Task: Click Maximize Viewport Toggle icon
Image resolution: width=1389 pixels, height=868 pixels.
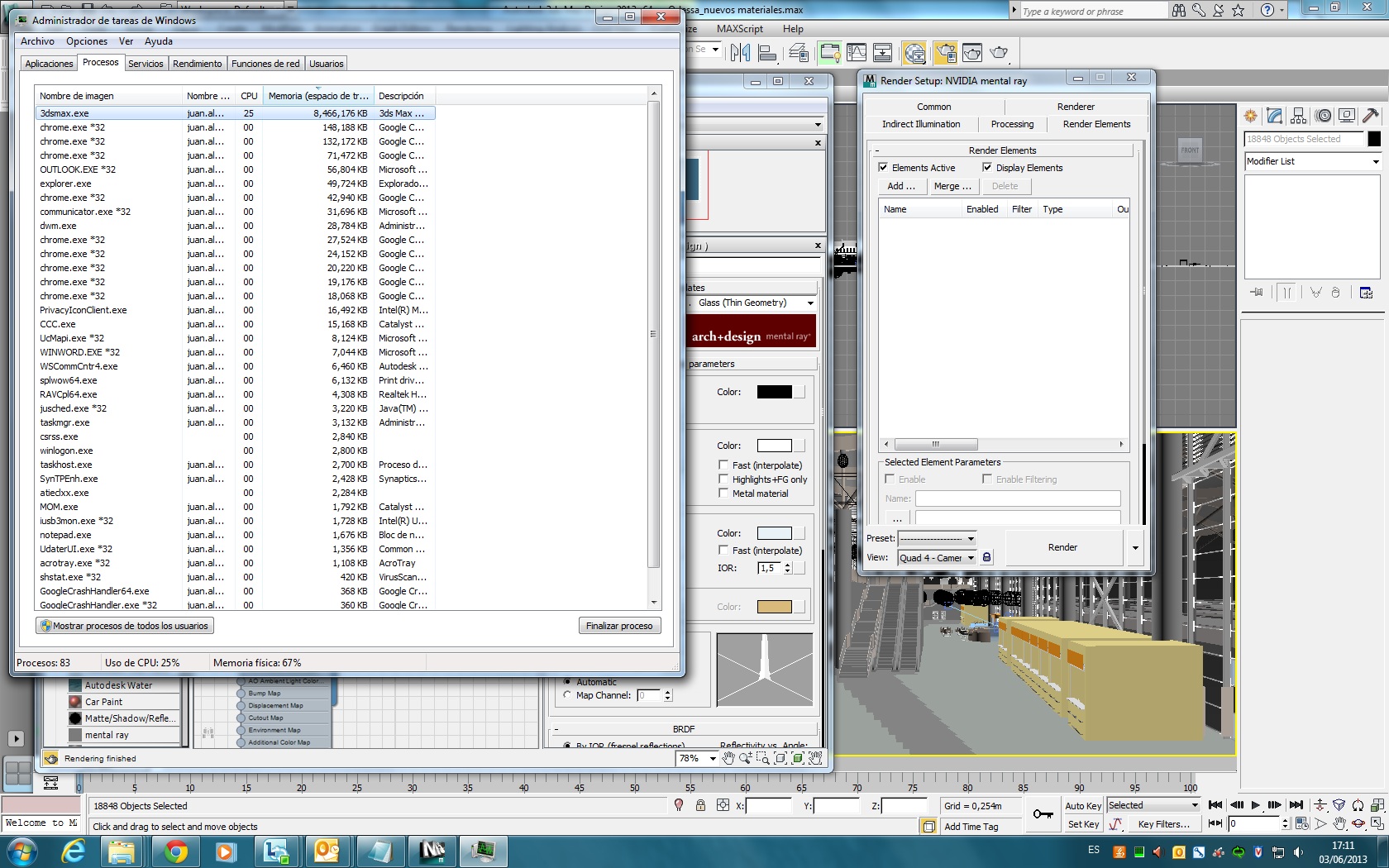Action: click(x=1377, y=823)
